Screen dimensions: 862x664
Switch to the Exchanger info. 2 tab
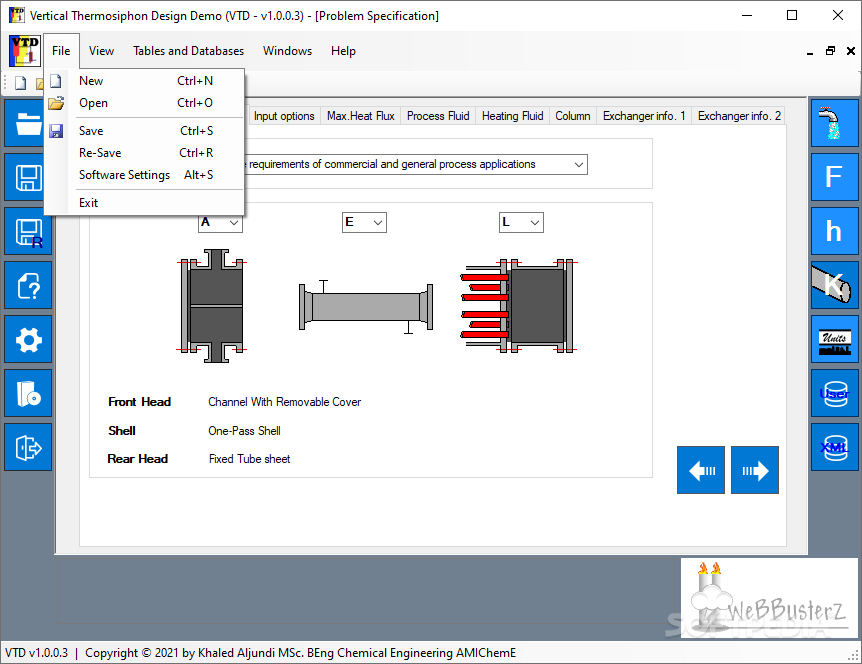tap(739, 116)
